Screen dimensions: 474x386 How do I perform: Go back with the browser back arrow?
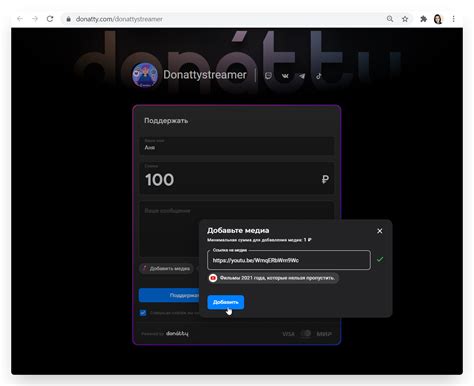(20, 19)
